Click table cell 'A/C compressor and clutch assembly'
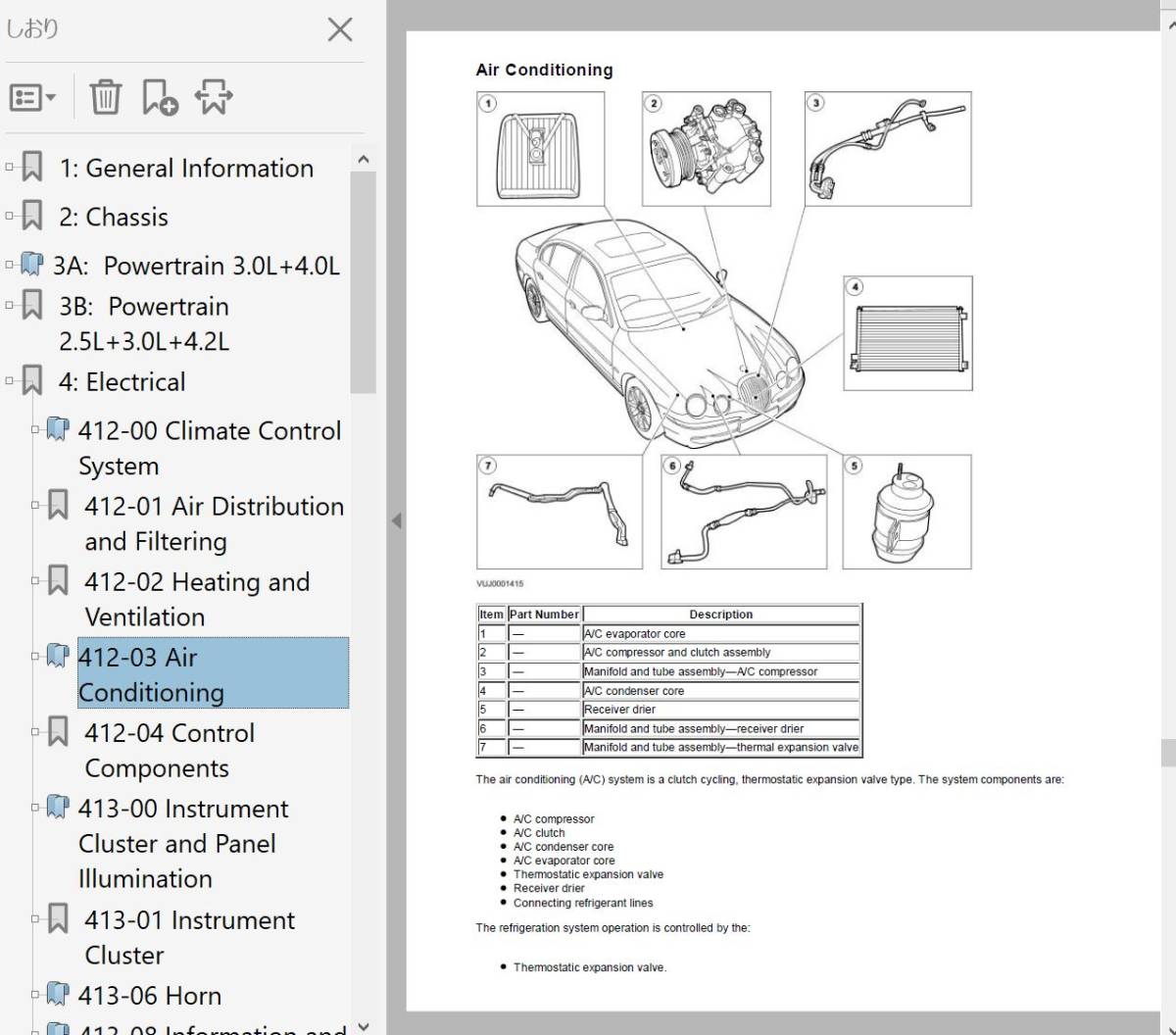1176x1035 pixels. coord(721,653)
